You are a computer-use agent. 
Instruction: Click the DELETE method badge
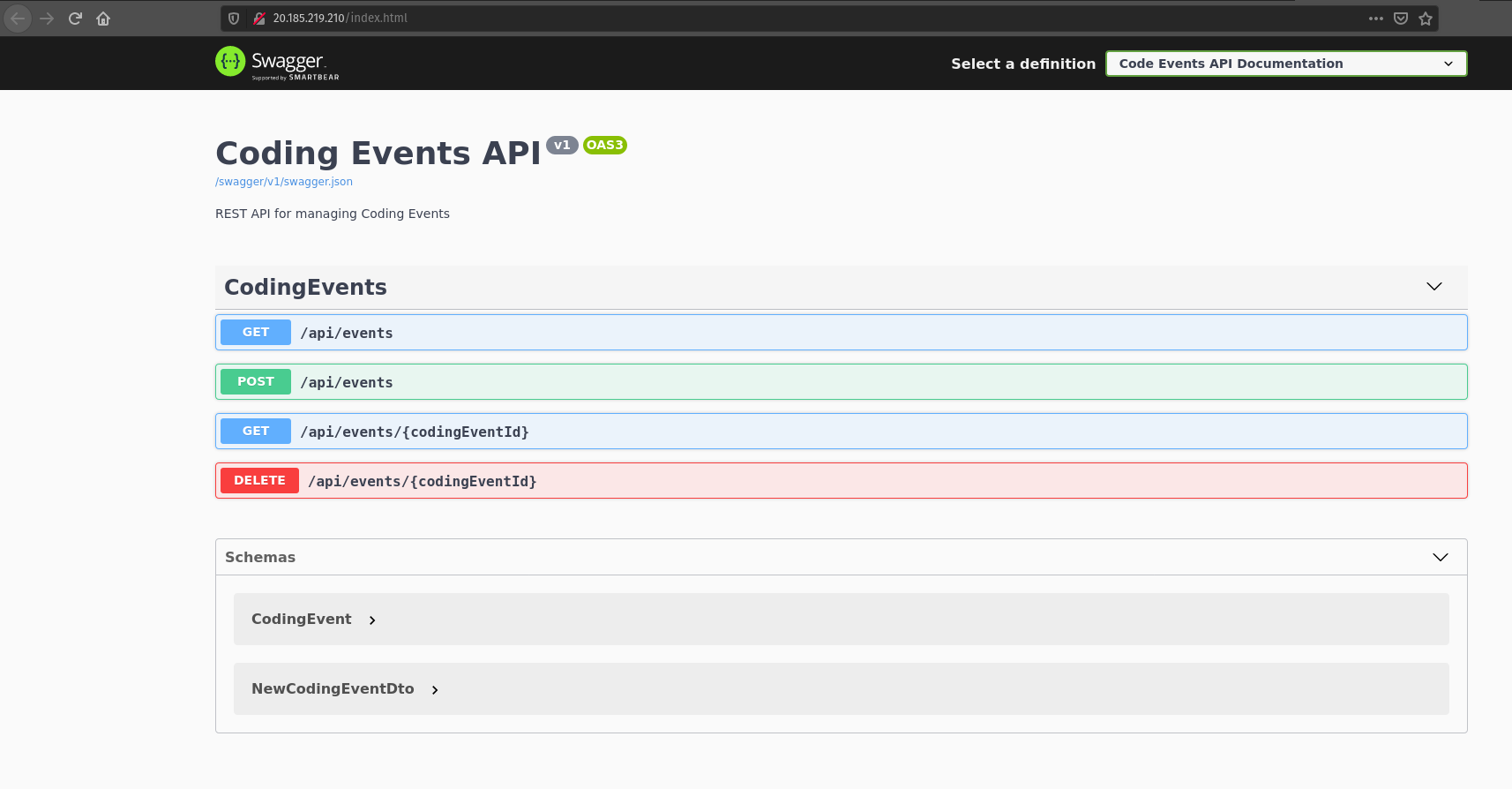(259, 480)
